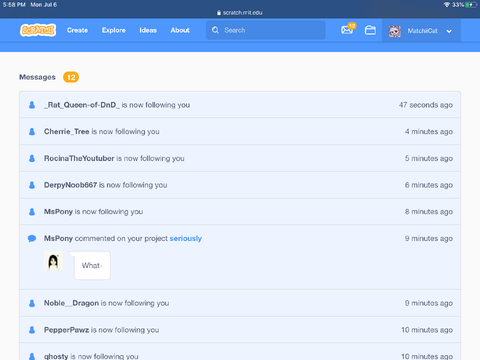The image size is (480, 360).
Task: Tap the 5:58 PM clock in status bar
Action: pos(14,5)
